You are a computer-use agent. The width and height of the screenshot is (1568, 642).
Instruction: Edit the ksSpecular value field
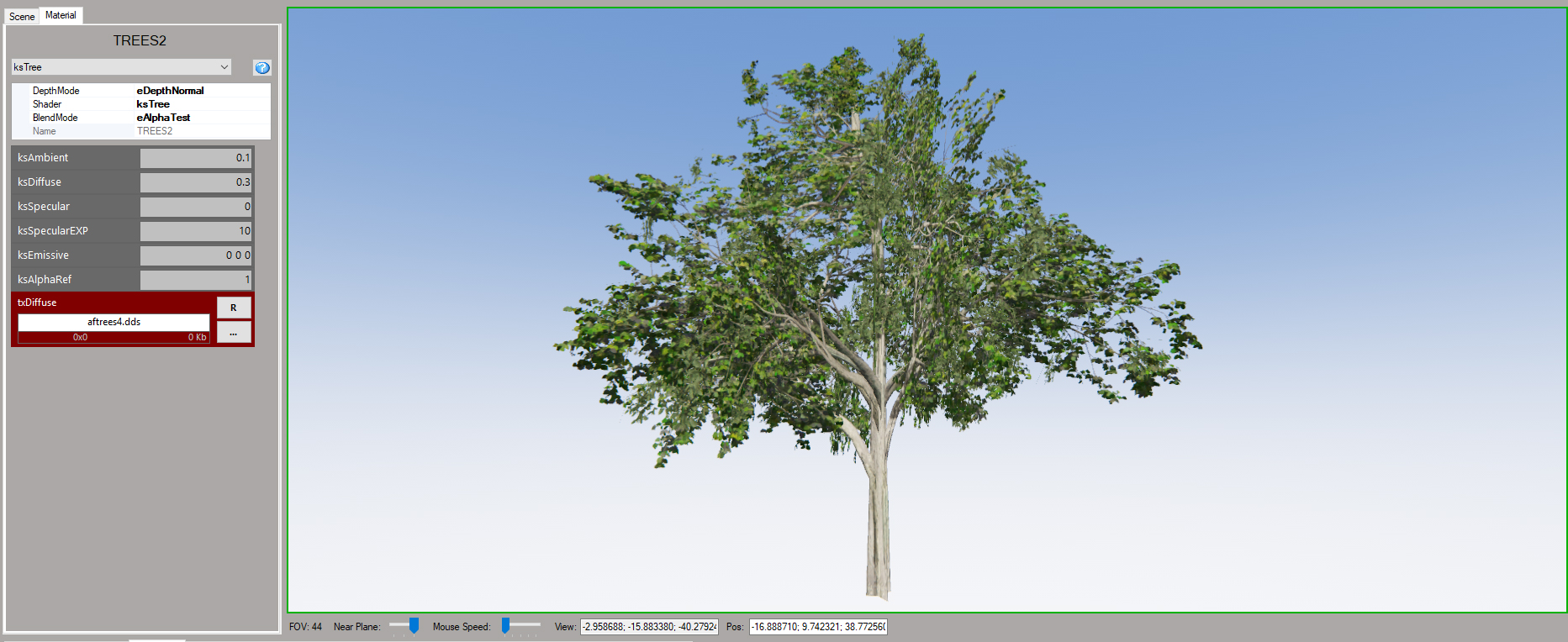click(196, 207)
